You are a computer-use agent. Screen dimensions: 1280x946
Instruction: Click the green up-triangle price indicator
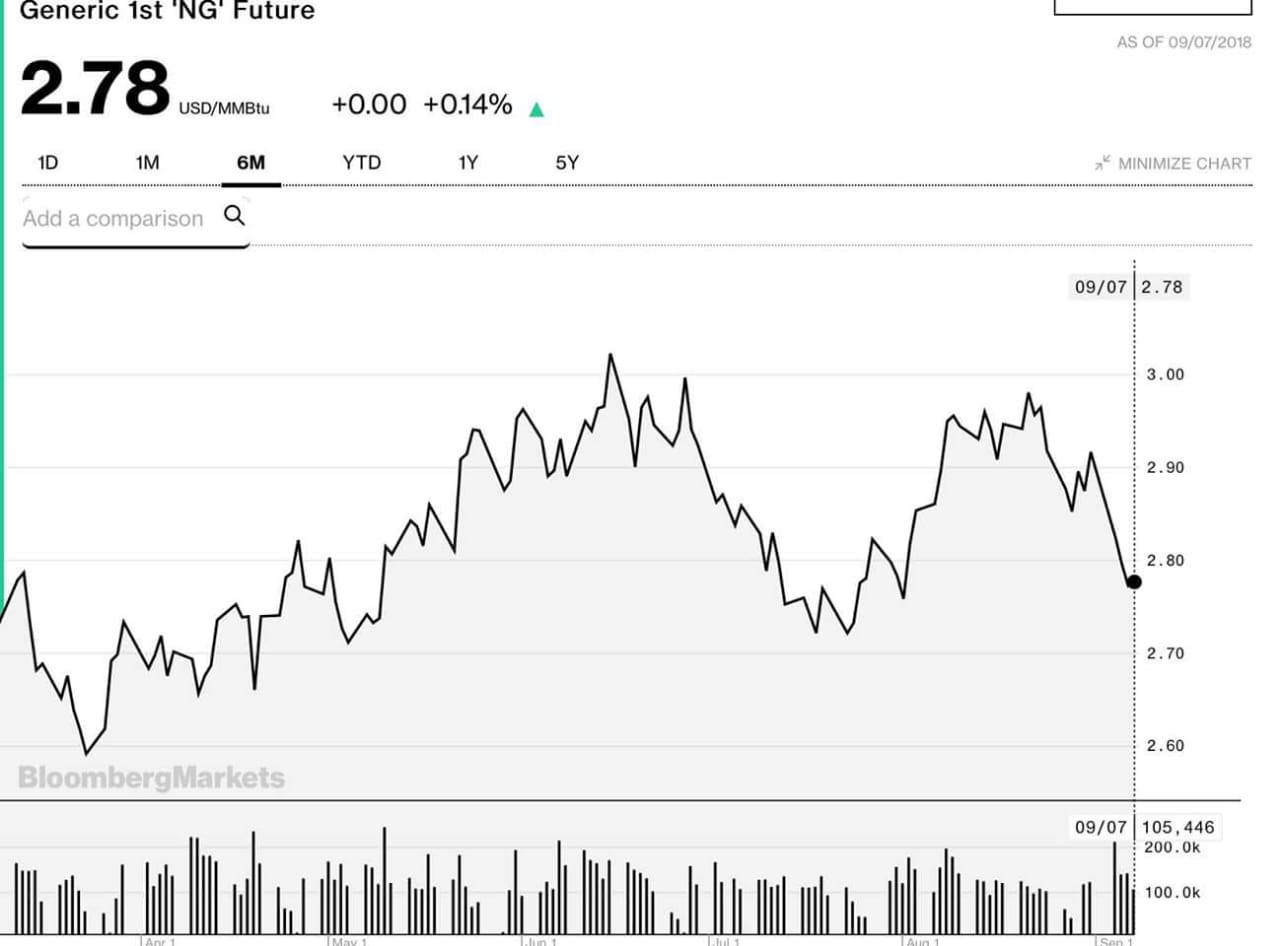point(536,109)
